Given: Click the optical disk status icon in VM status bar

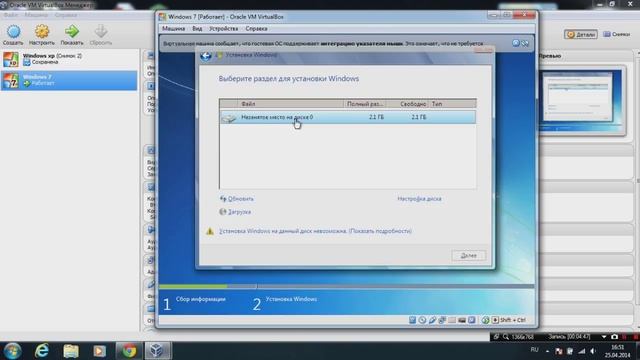Looking at the screenshot, I should [422, 320].
